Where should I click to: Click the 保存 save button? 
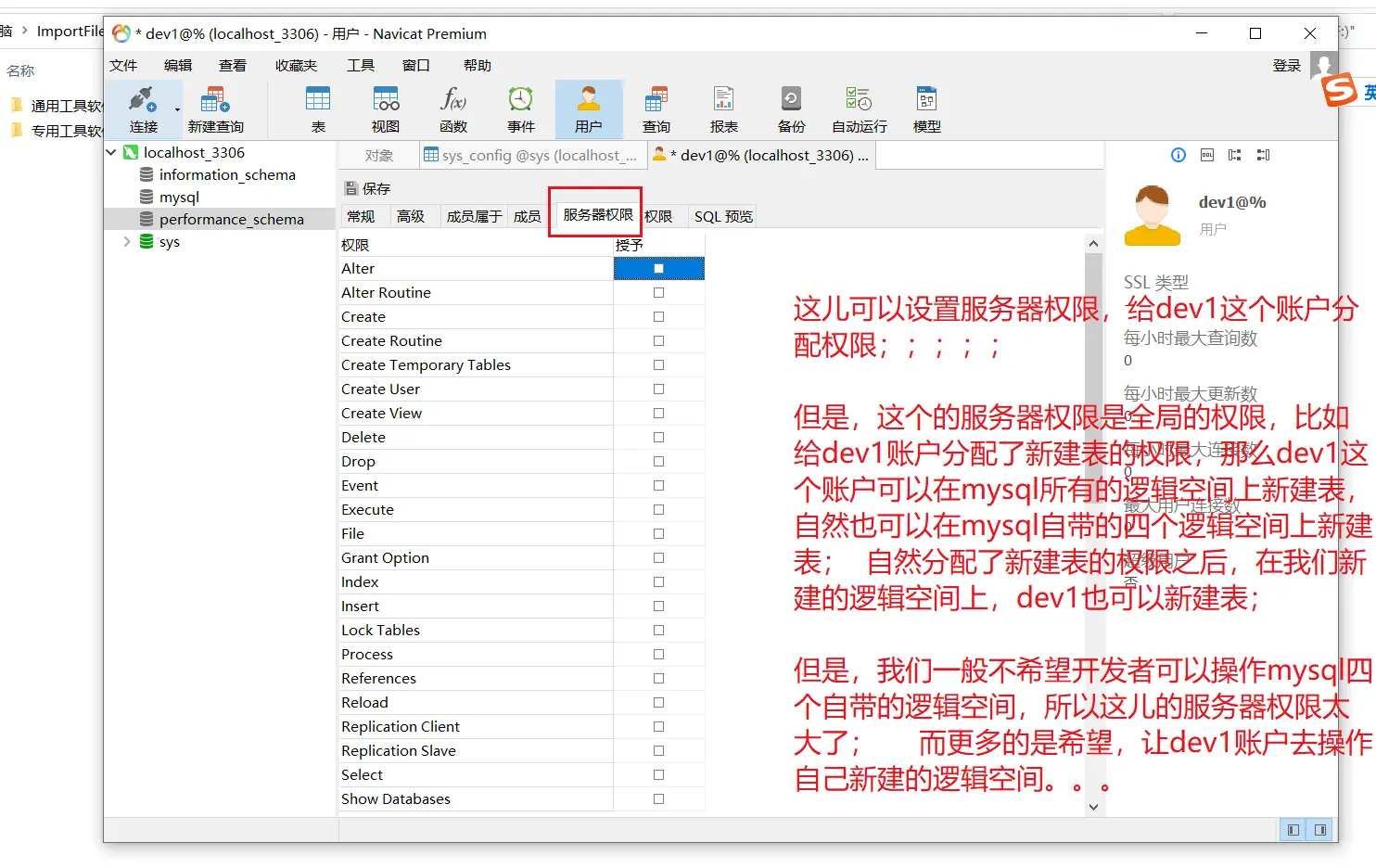(x=368, y=188)
